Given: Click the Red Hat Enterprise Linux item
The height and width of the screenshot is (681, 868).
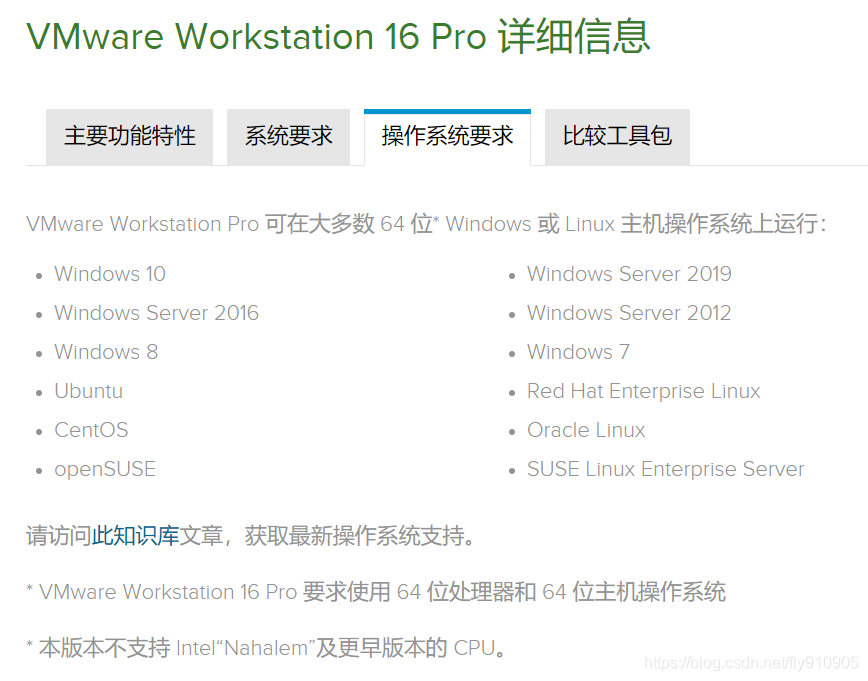Looking at the screenshot, I should click(x=643, y=391).
